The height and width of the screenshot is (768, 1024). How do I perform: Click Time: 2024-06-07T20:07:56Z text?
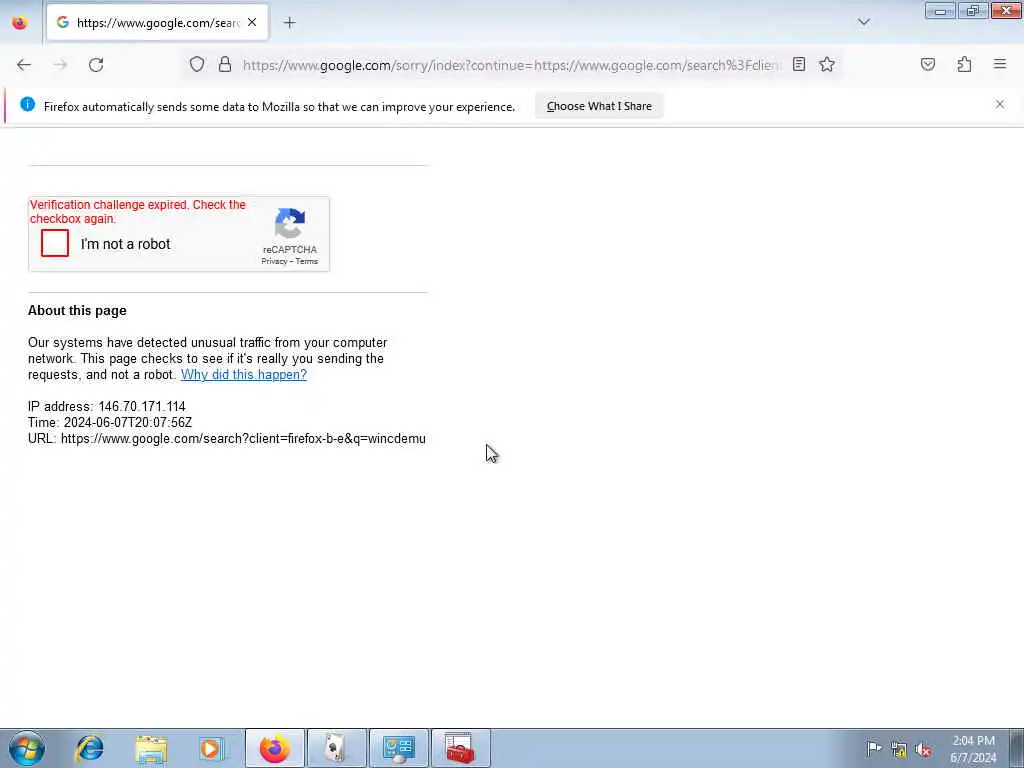coord(110,423)
